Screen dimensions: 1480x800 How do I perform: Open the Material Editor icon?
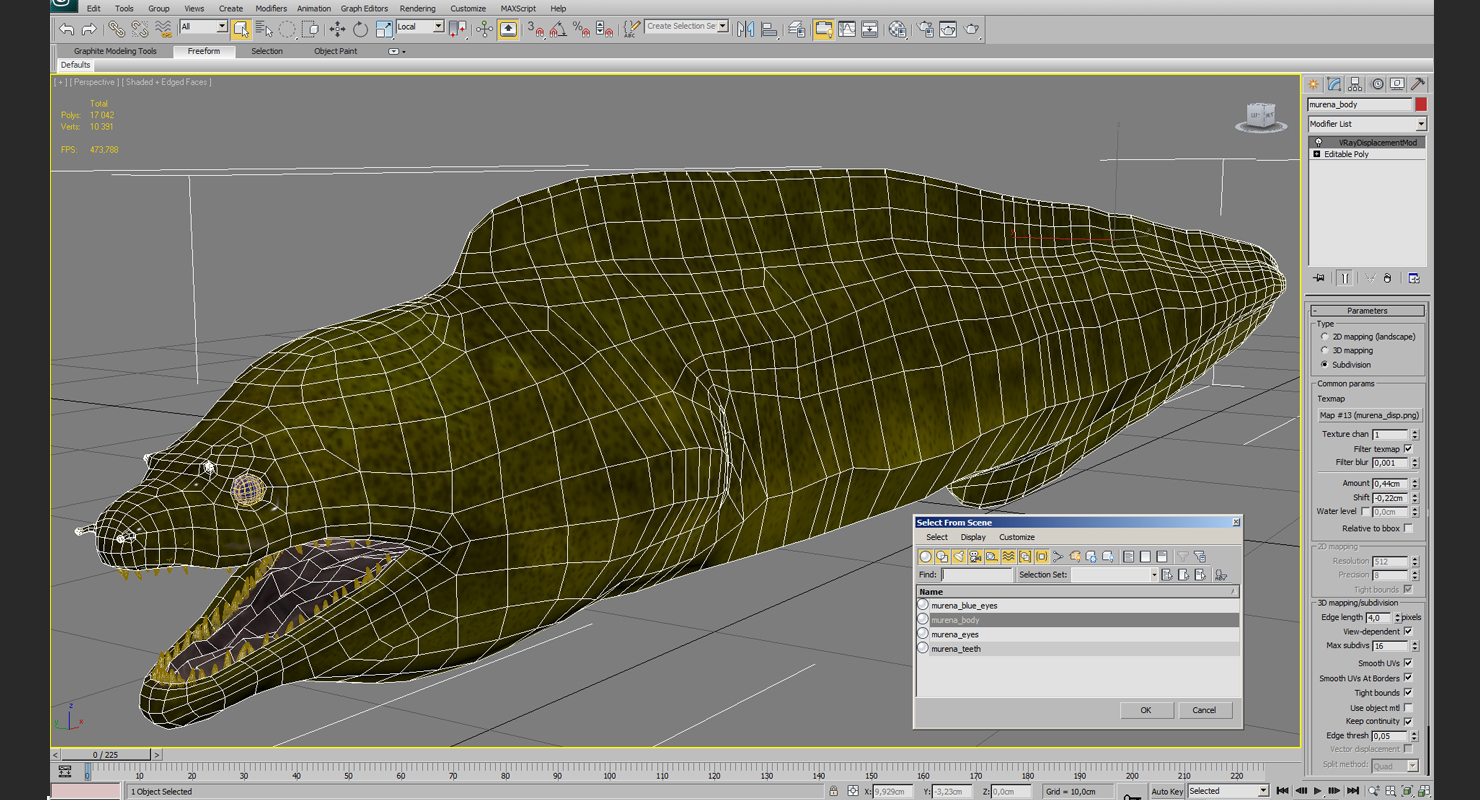tap(897, 29)
